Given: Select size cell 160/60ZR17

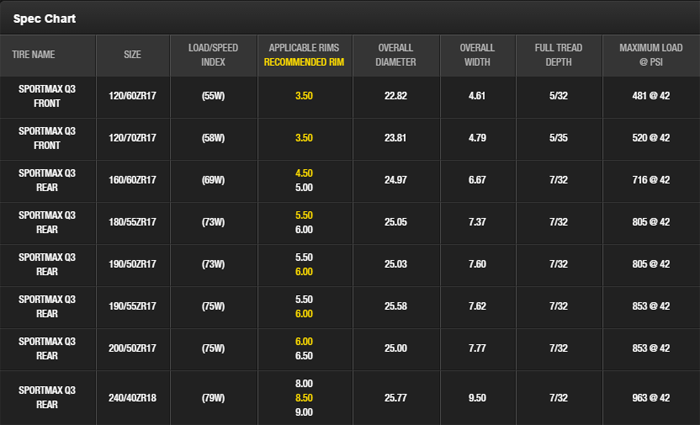Looking at the screenshot, I should click(x=133, y=180).
